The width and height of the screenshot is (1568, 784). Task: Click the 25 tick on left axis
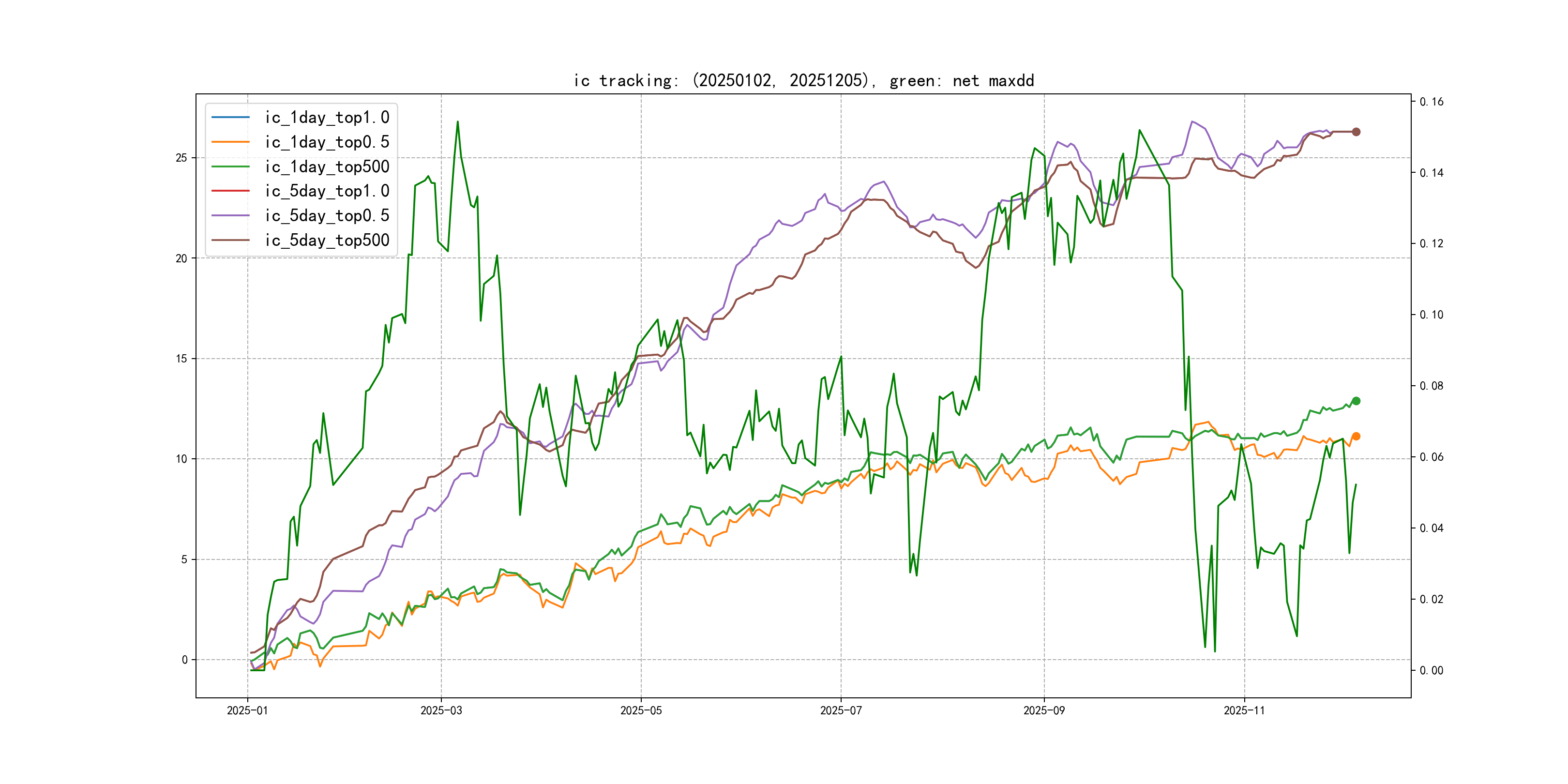pyautogui.click(x=181, y=158)
